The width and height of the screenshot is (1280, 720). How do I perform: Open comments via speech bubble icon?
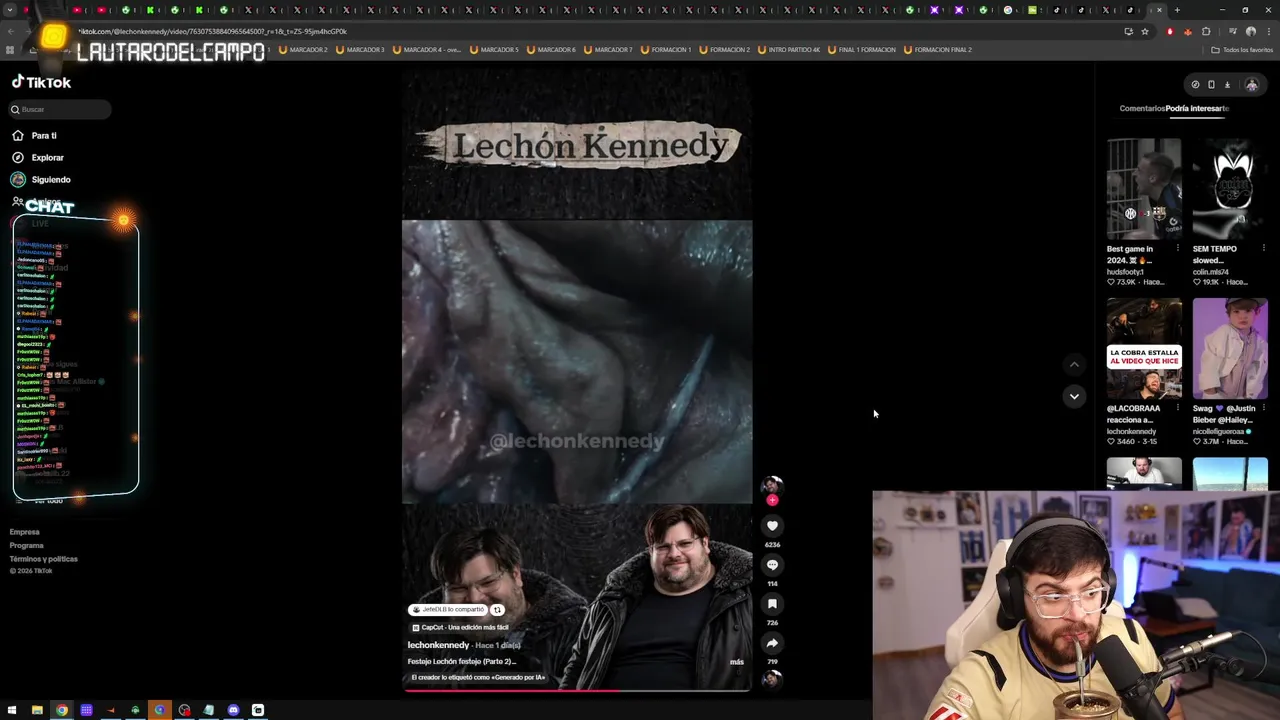point(772,564)
